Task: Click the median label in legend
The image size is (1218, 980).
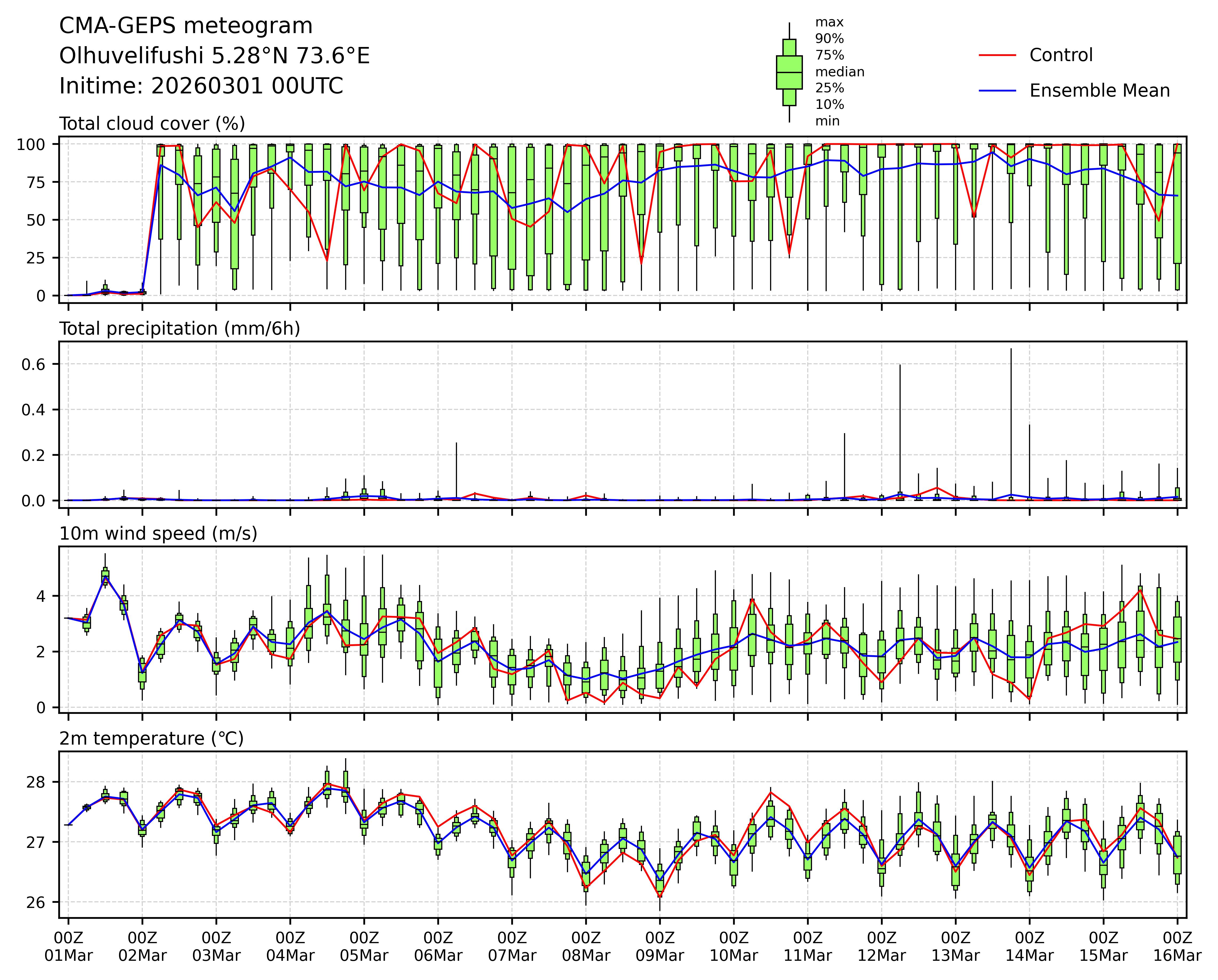Action: coord(839,72)
